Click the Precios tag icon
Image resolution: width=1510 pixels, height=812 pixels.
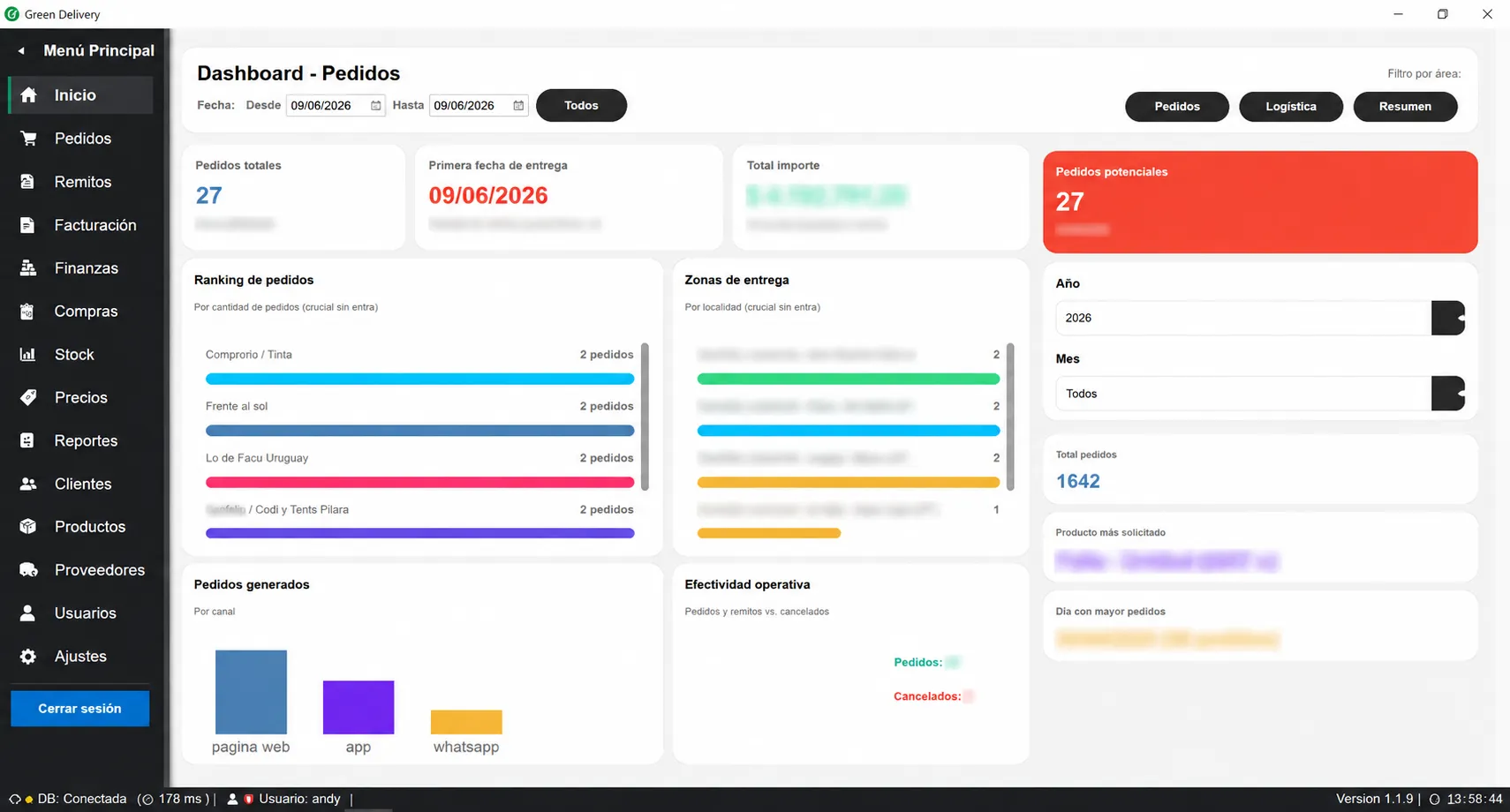(28, 397)
